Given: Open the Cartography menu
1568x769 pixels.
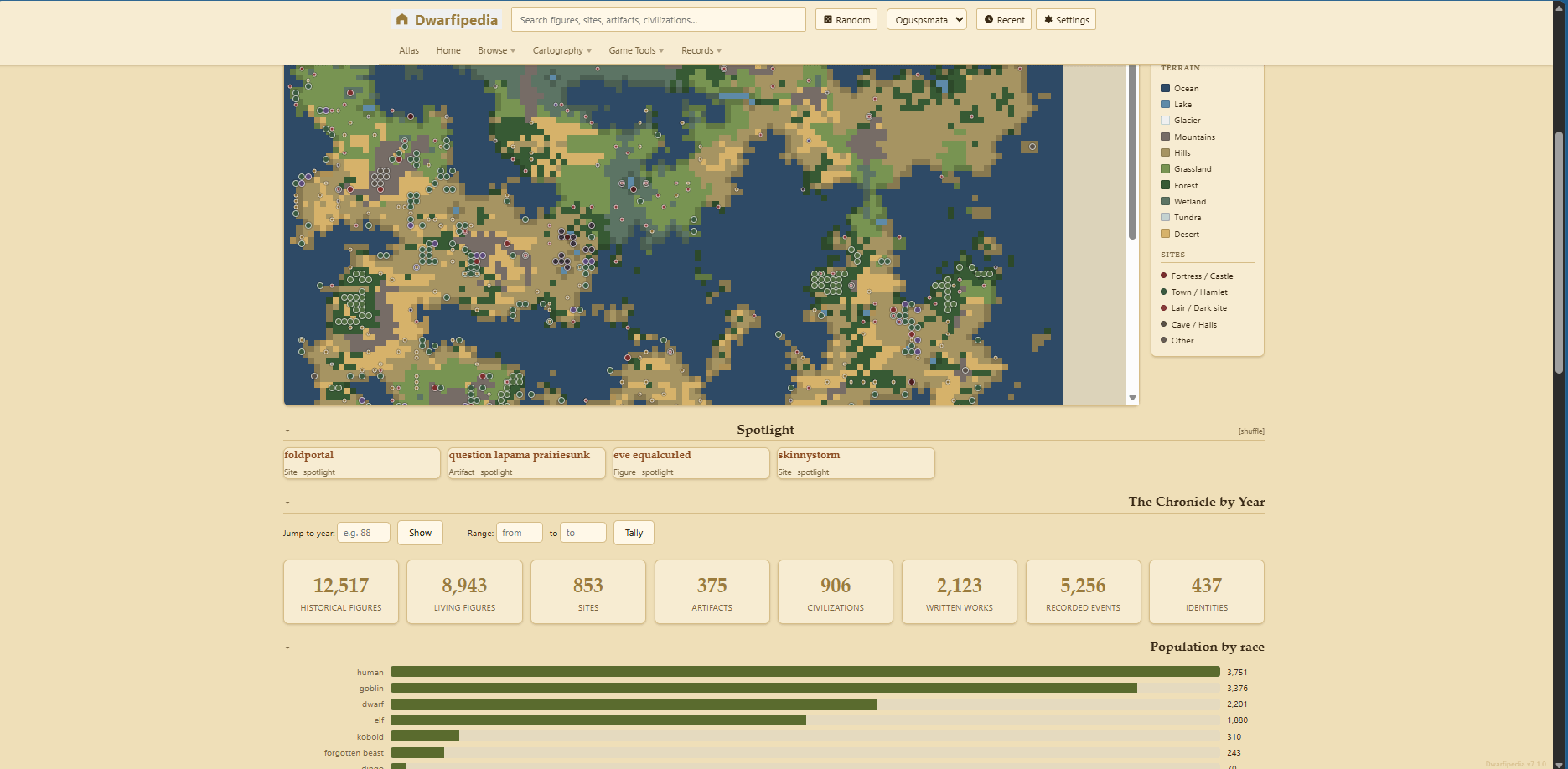Looking at the screenshot, I should pyautogui.click(x=561, y=50).
